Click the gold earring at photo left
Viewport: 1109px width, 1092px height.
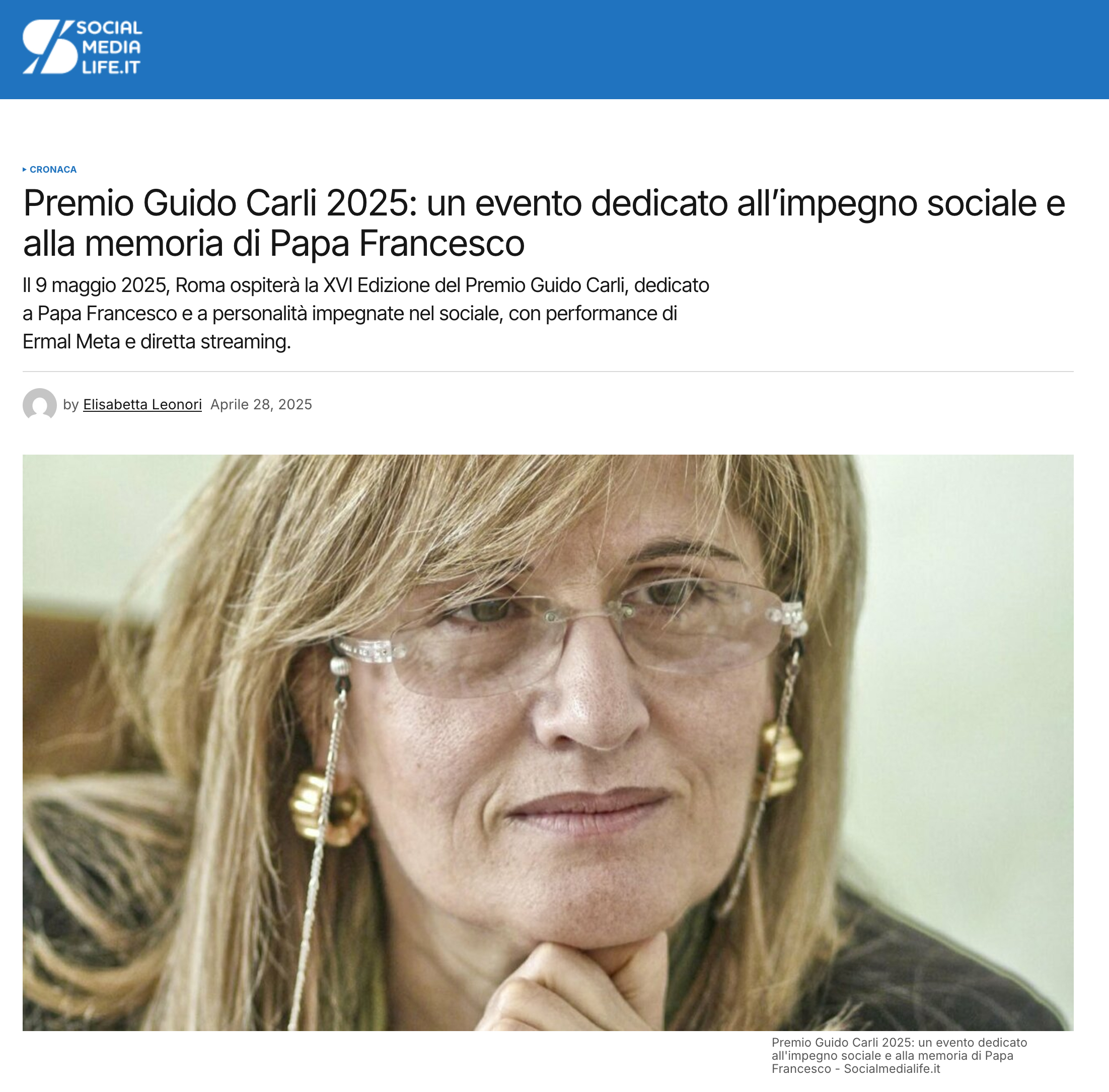pos(327,808)
